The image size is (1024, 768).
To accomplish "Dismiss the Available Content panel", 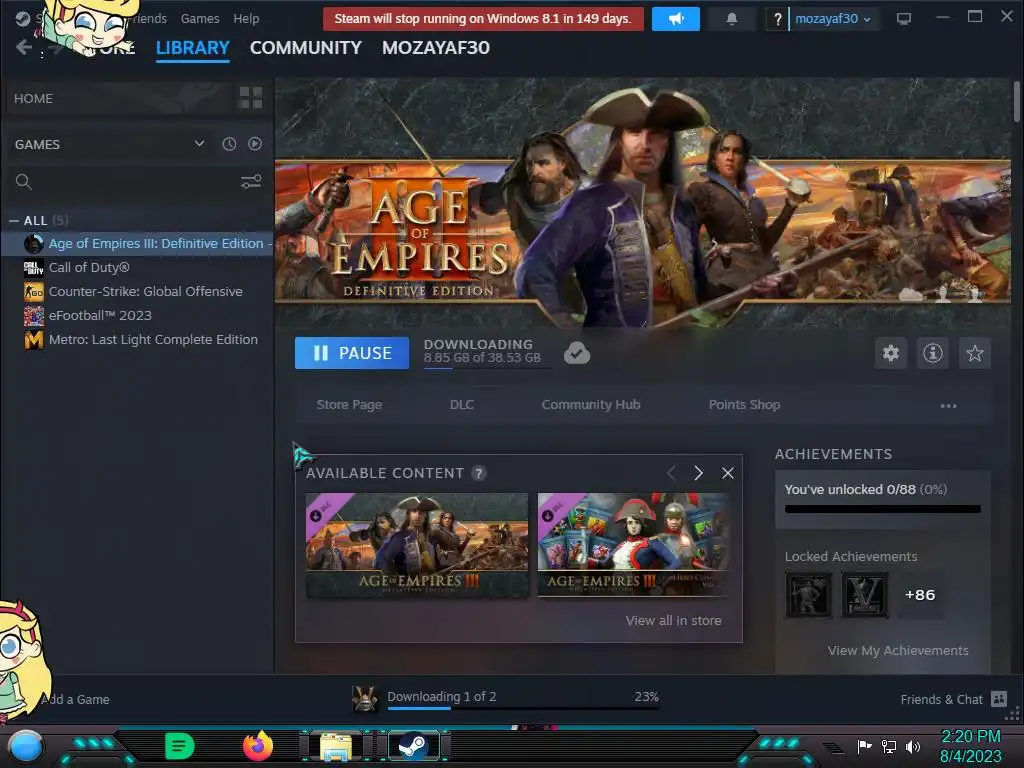I will pos(728,473).
